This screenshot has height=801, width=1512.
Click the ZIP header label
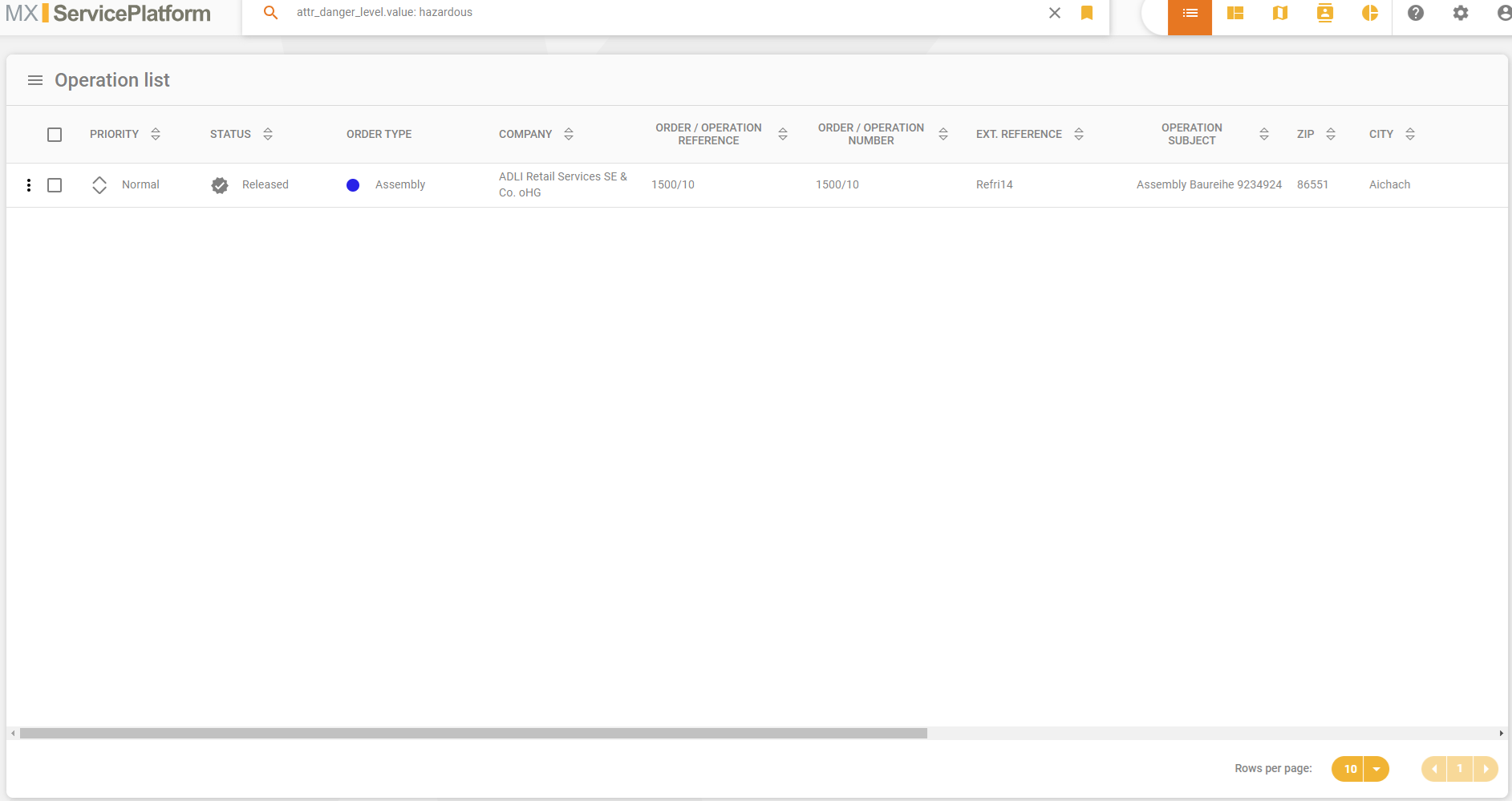pyautogui.click(x=1306, y=134)
